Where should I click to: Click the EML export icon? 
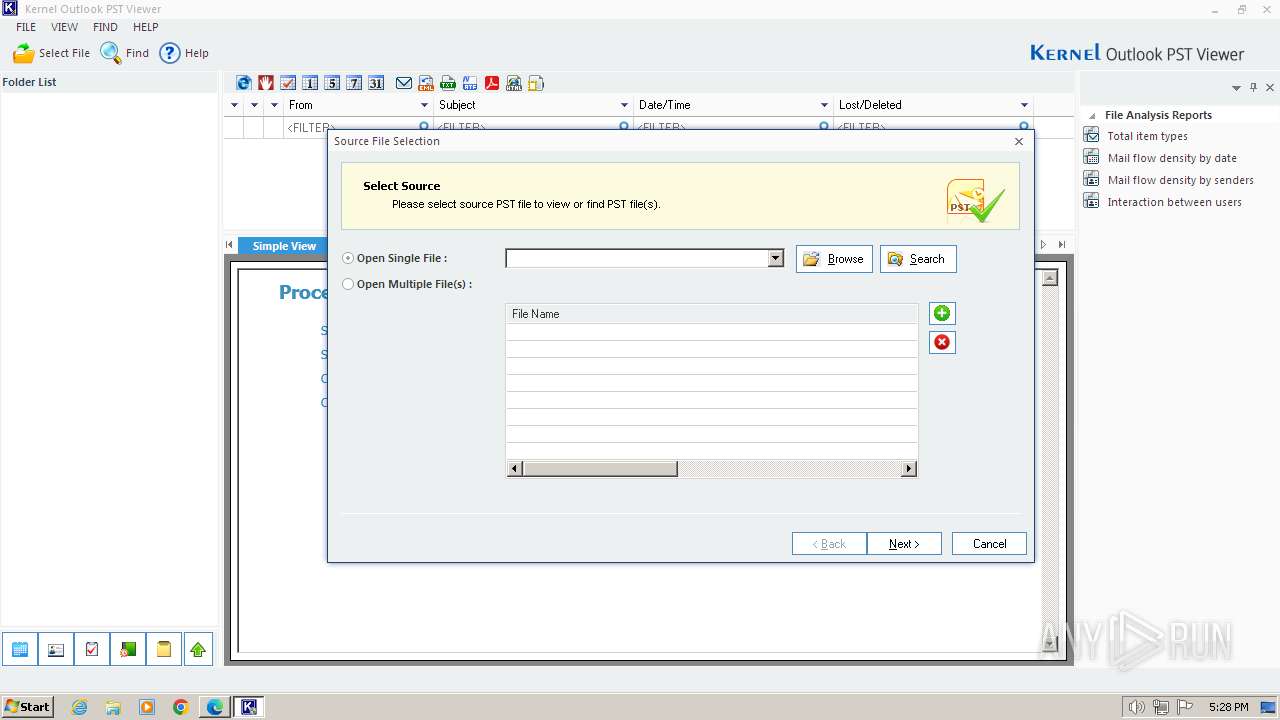point(426,83)
